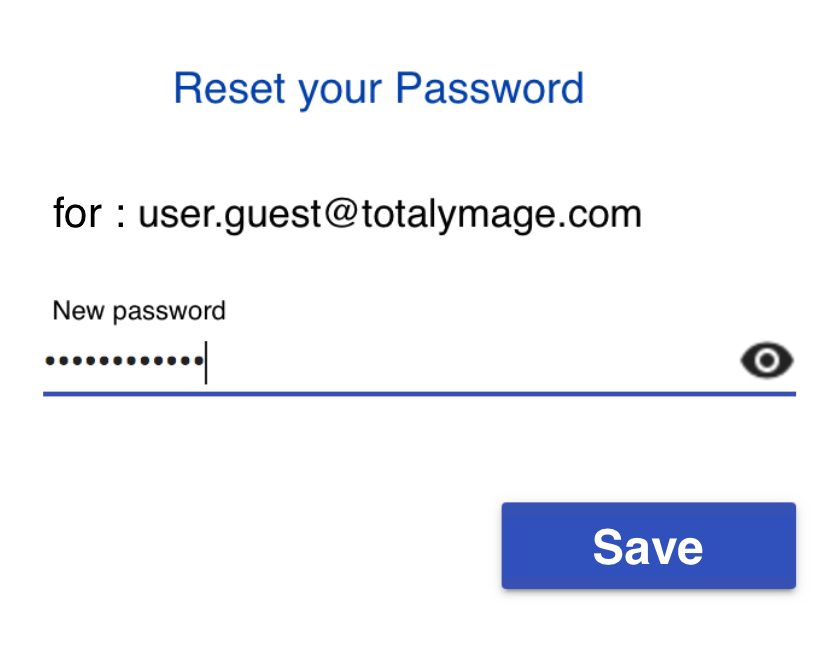Click the word 'your' in the heading
Image resolution: width=838 pixels, height=646 pixels.
point(340,91)
